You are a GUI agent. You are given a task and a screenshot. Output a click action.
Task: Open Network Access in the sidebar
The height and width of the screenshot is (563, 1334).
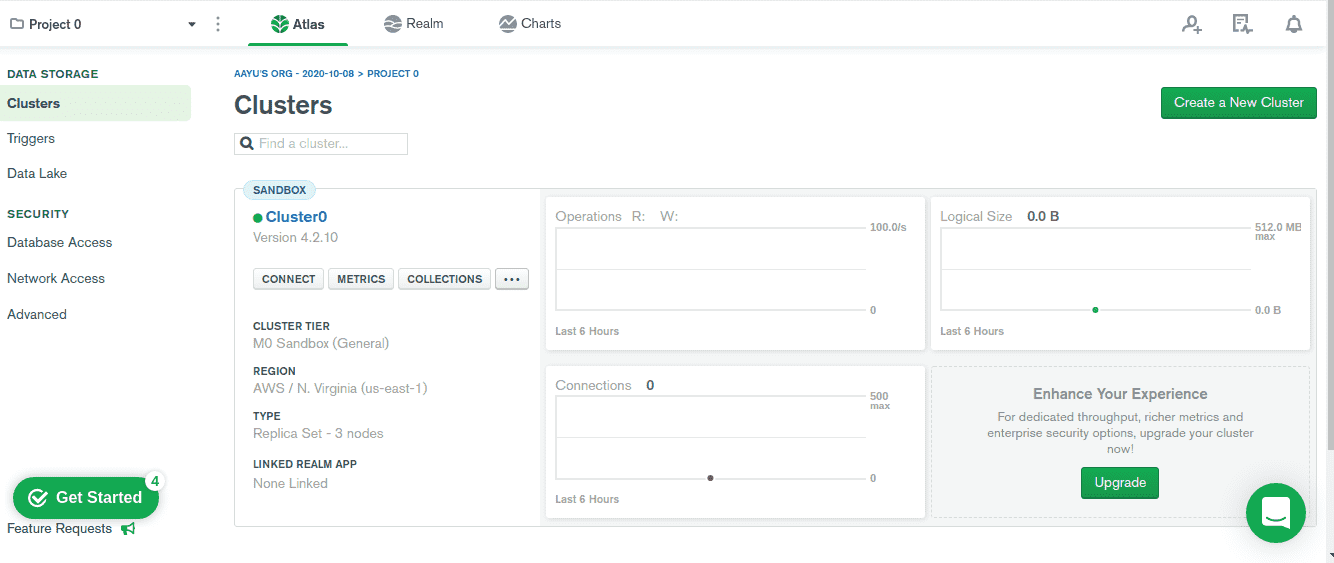tap(56, 279)
